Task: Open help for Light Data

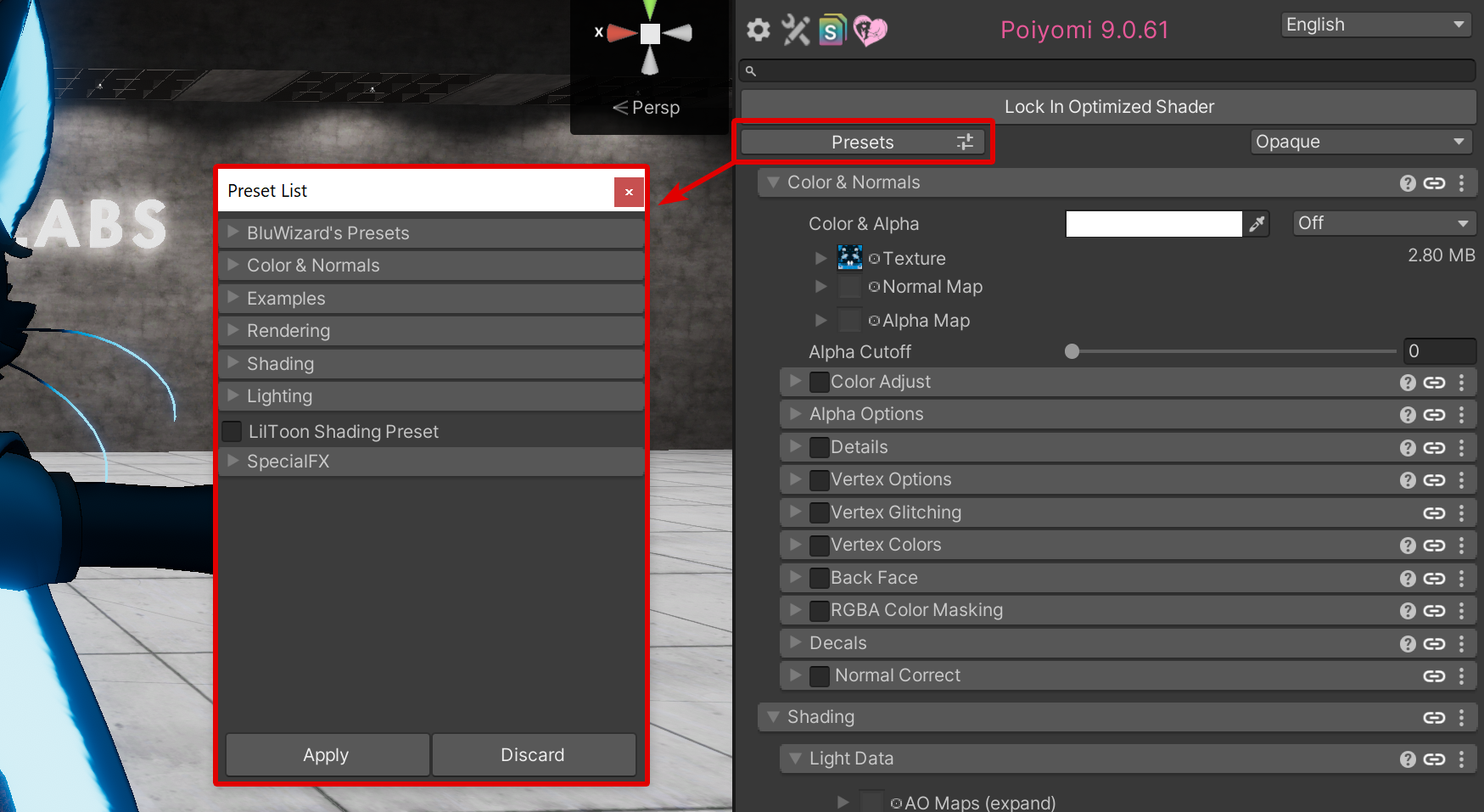Action: click(1408, 759)
